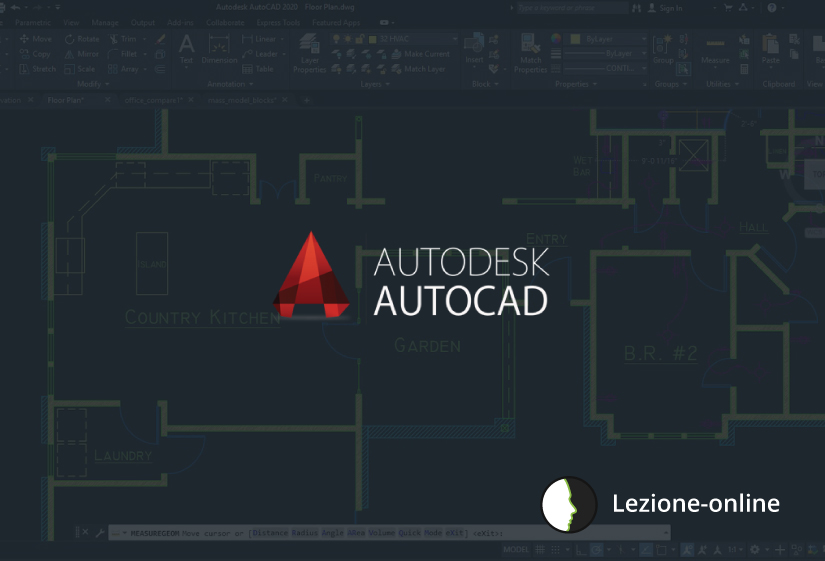Click Make Current layer button
The width and height of the screenshot is (825, 561).
coord(420,54)
